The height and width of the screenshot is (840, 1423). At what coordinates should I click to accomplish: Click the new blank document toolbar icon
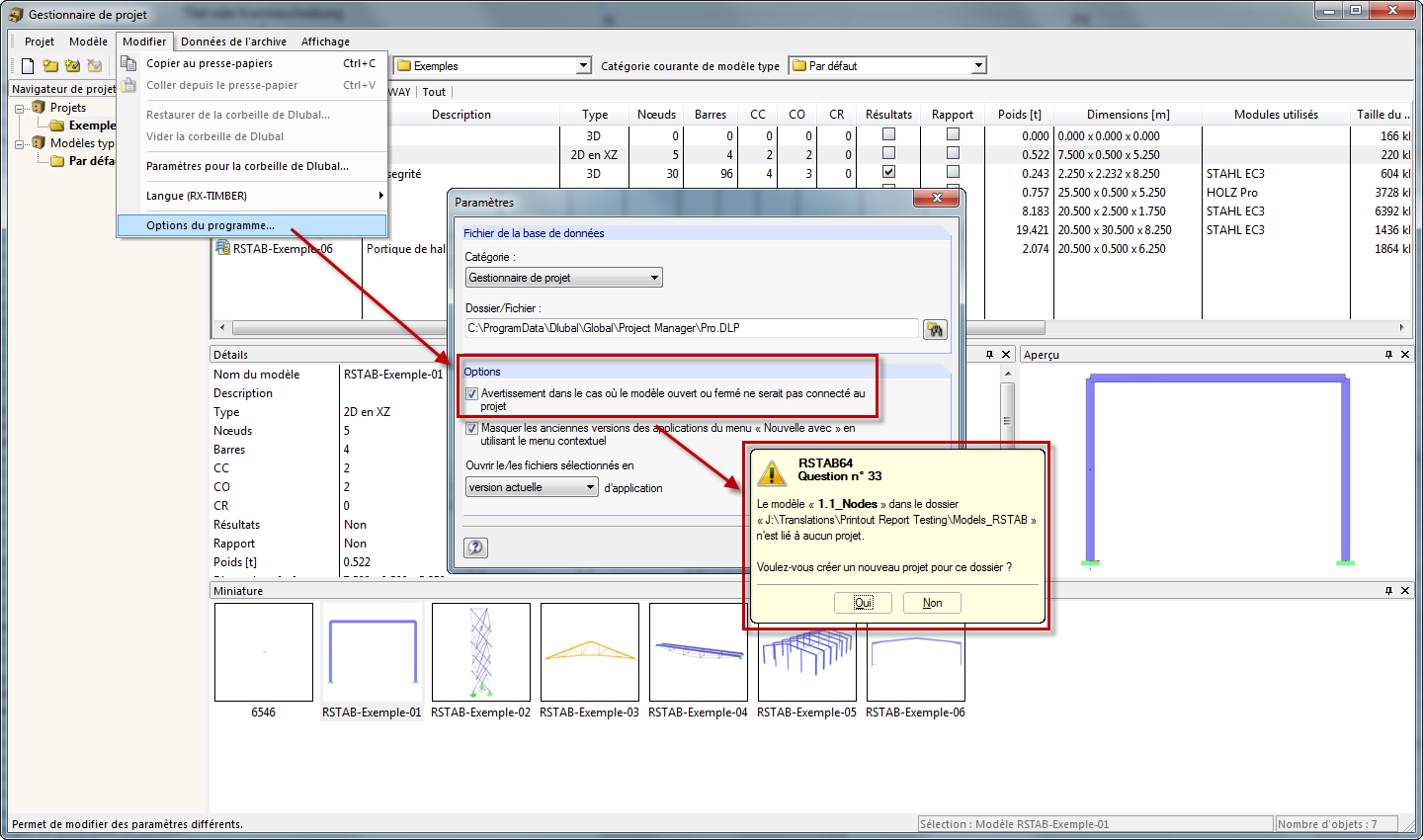(28, 66)
